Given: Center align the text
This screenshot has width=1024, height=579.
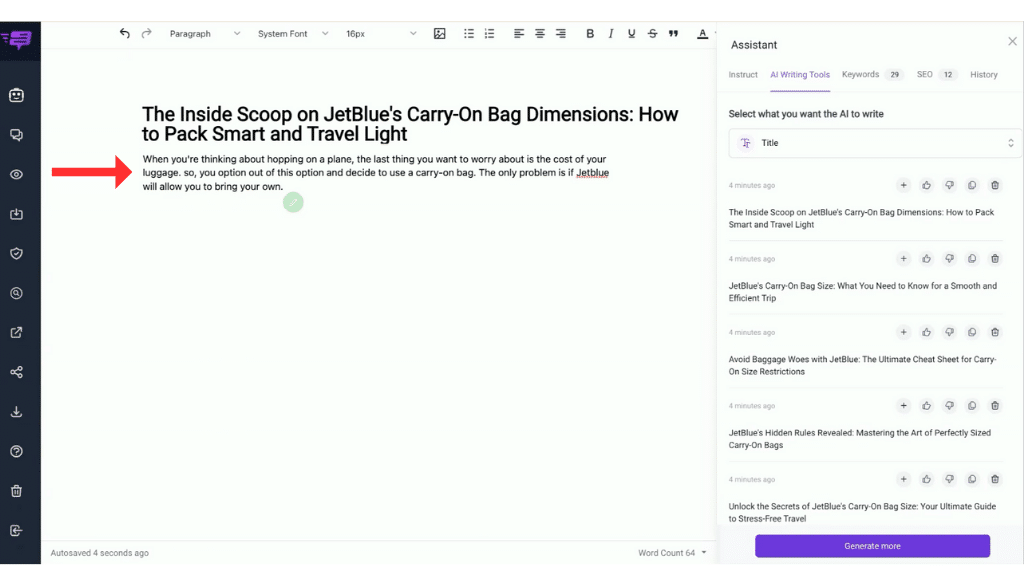Looking at the screenshot, I should 539,34.
